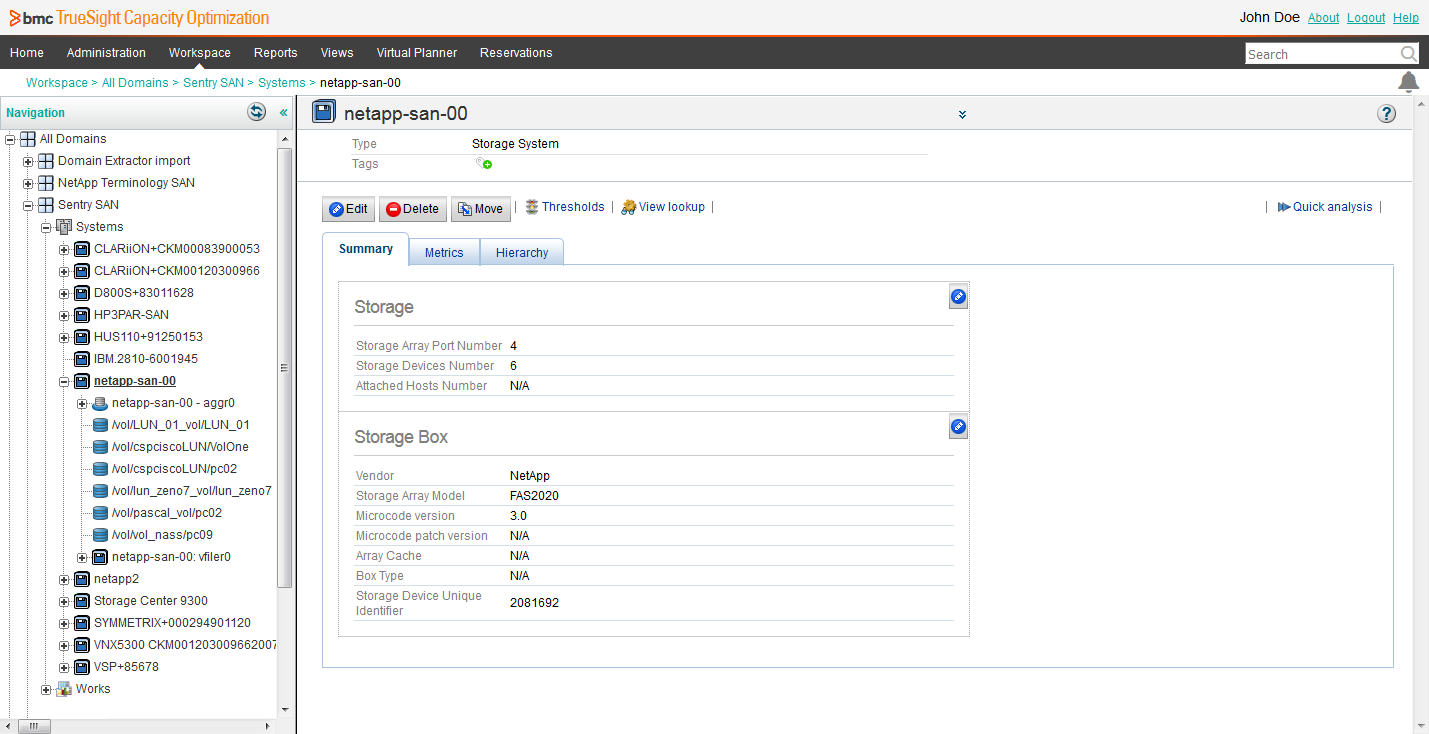Edit the Storage section with pencil icon
This screenshot has width=1429, height=734.
957,296
